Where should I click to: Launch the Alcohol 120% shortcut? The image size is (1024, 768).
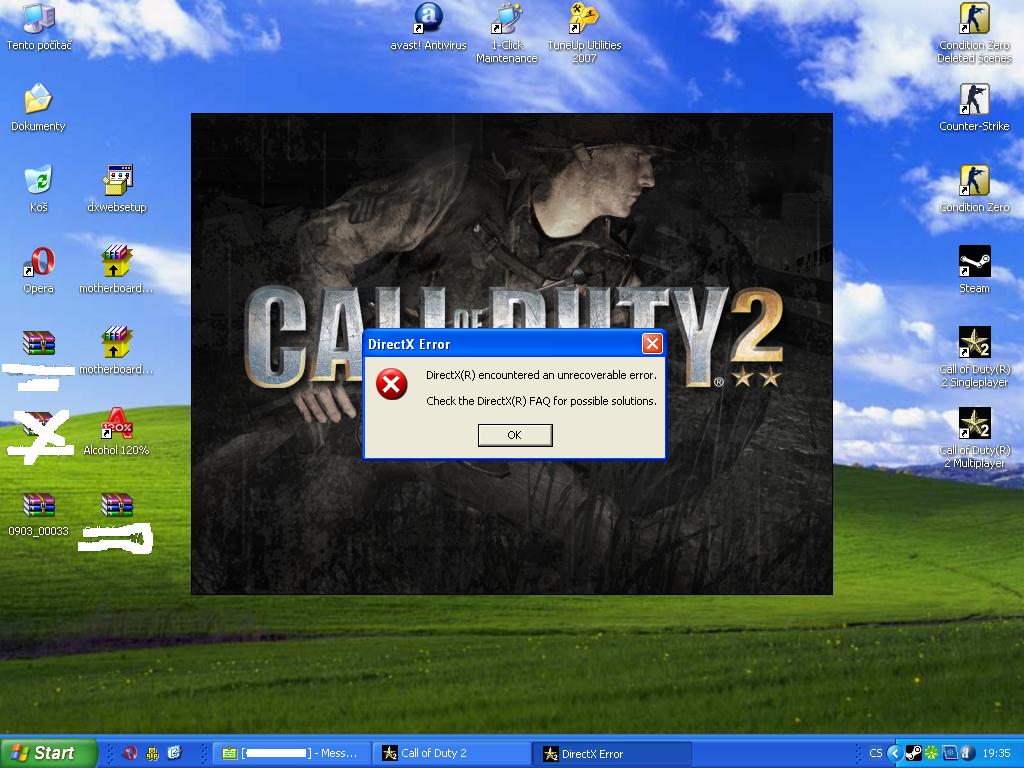point(116,432)
